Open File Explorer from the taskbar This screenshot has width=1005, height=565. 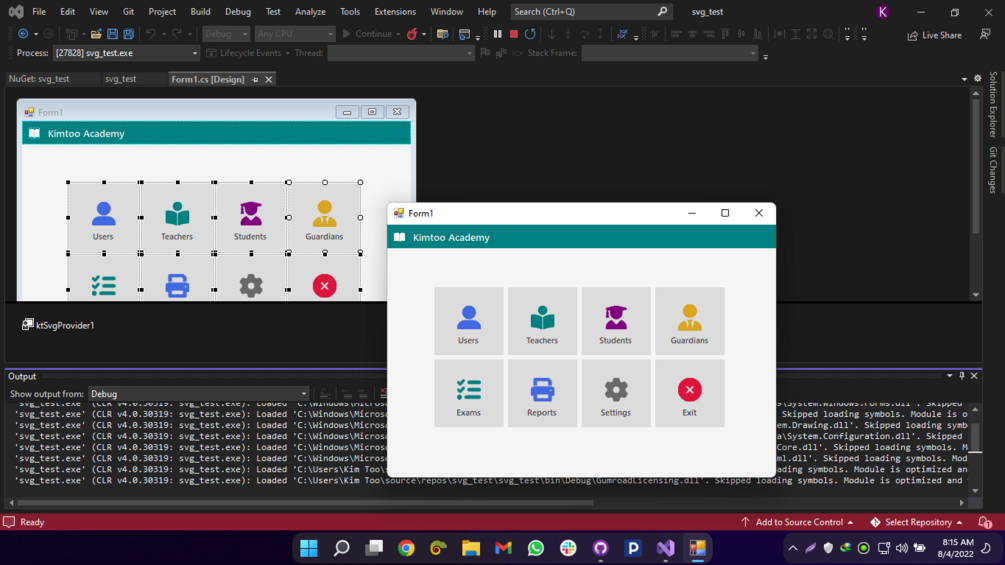click(x=471, y=548)
